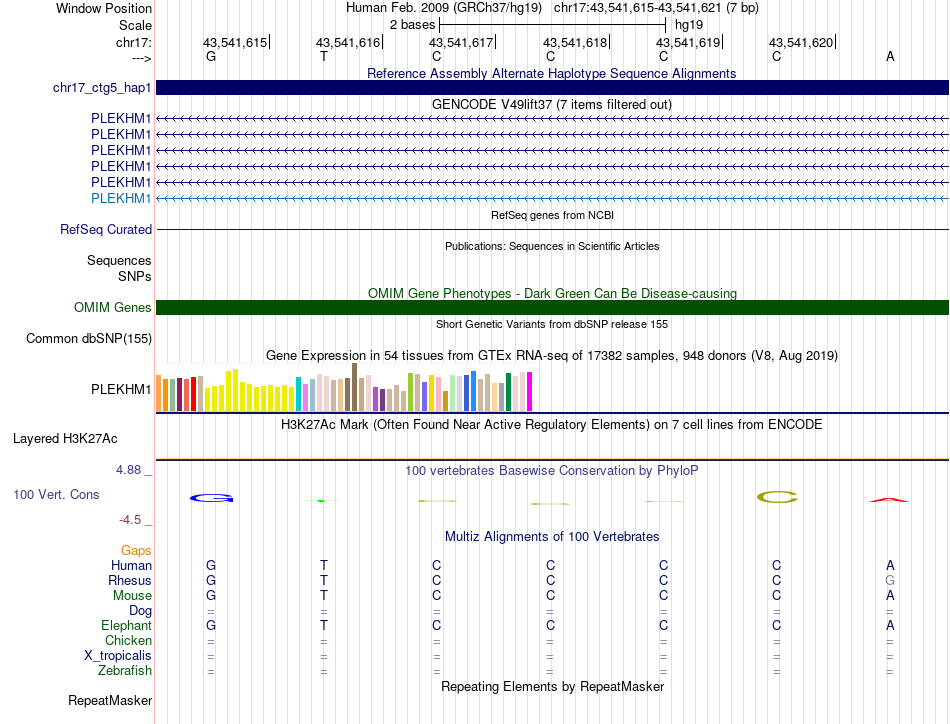Select the RepeatMasker track label
Viewport: 950px width, 724px height.
pos(110,700)
